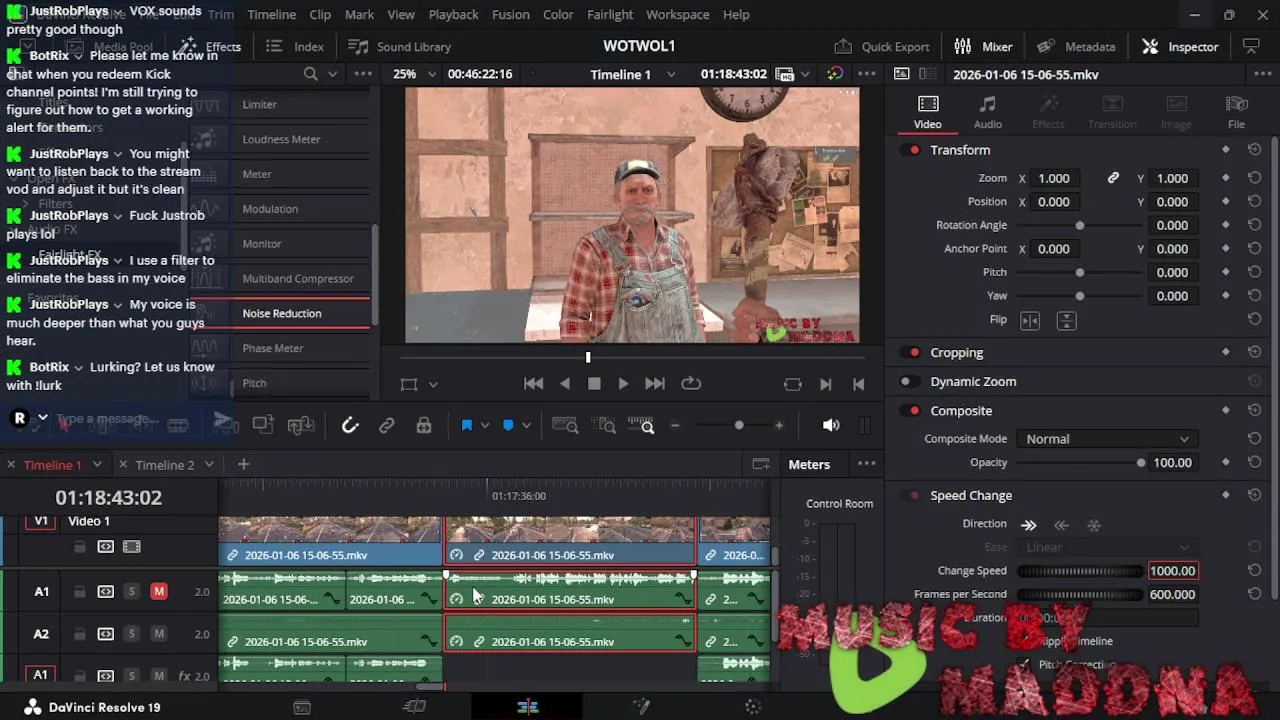Switch to the Timeline 2 tab
Screen dimensions: 1280x720
pyautogui.click(x=165, y=465)
